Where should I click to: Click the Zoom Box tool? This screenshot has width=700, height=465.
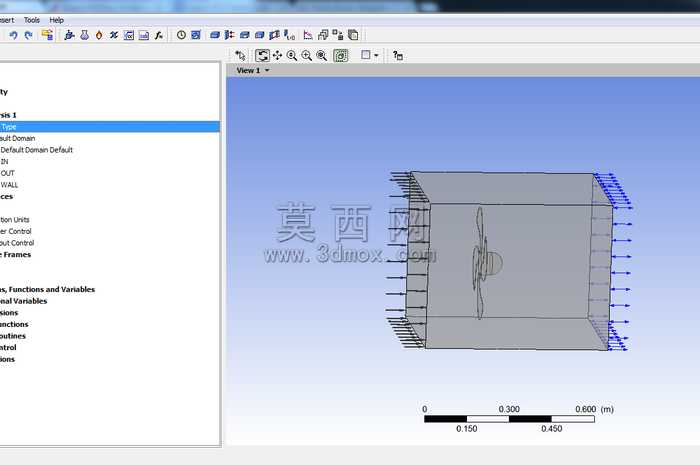[307, 55]
